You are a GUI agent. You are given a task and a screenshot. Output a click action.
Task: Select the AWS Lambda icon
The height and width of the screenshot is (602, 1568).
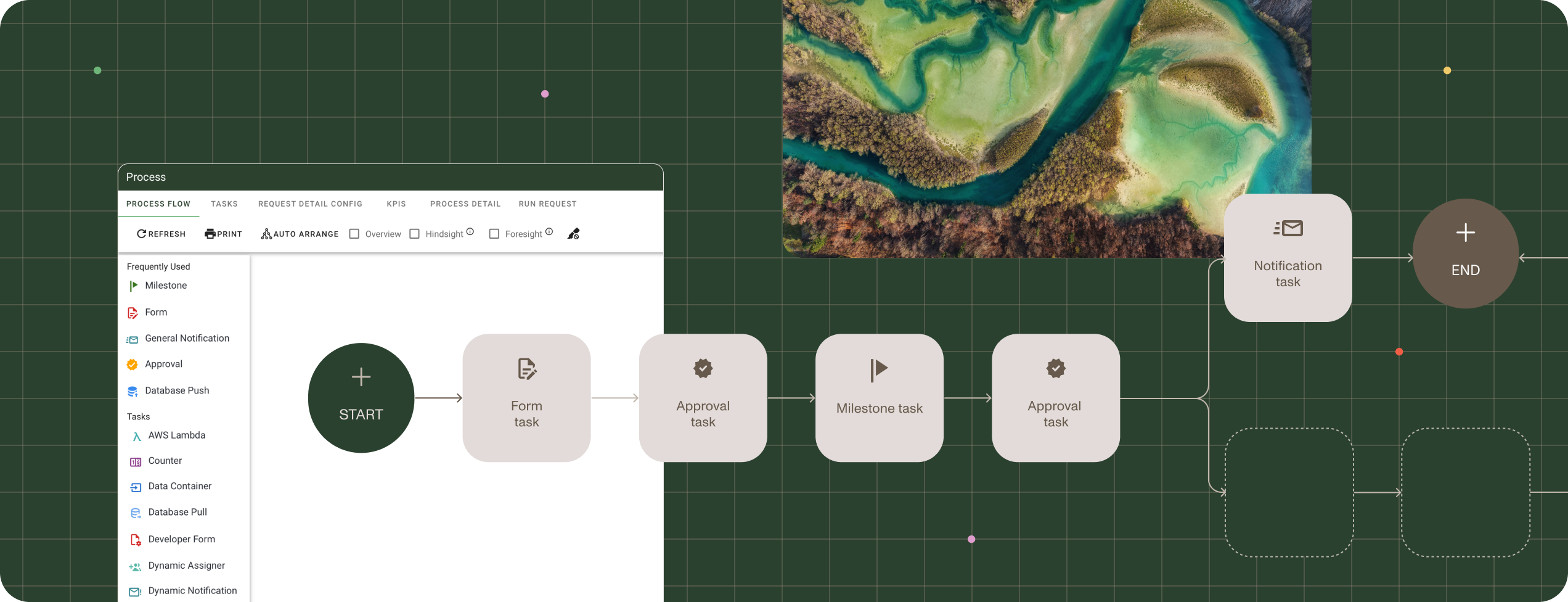point(136,436)
